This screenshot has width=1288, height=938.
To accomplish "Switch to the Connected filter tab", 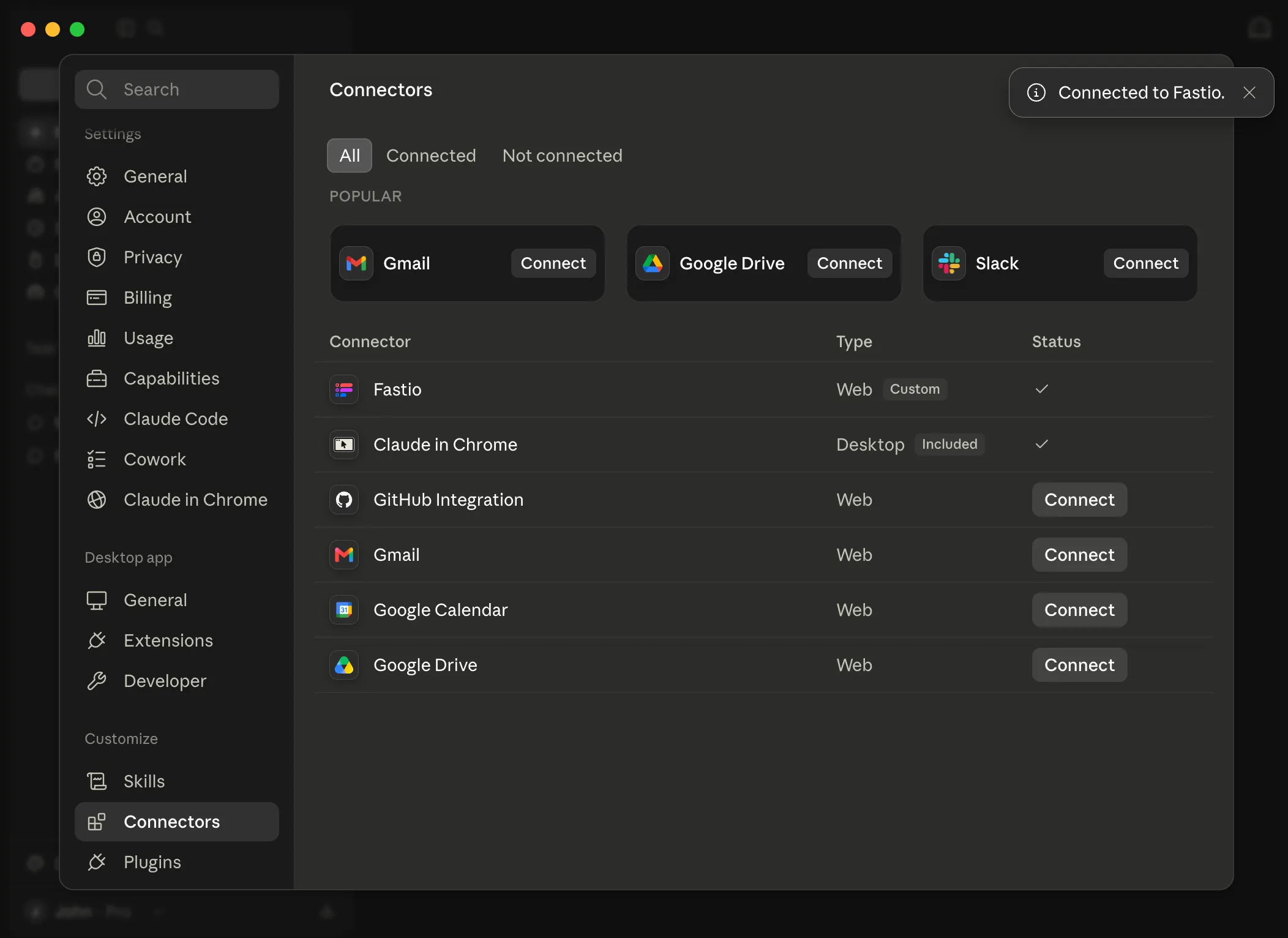I will tap(431, 156).
